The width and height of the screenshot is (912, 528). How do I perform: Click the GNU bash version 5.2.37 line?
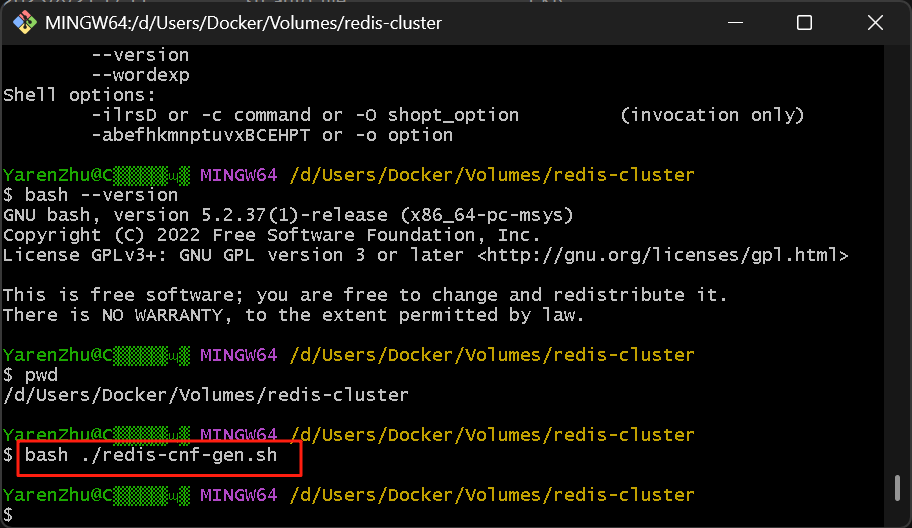click(288, 215)
